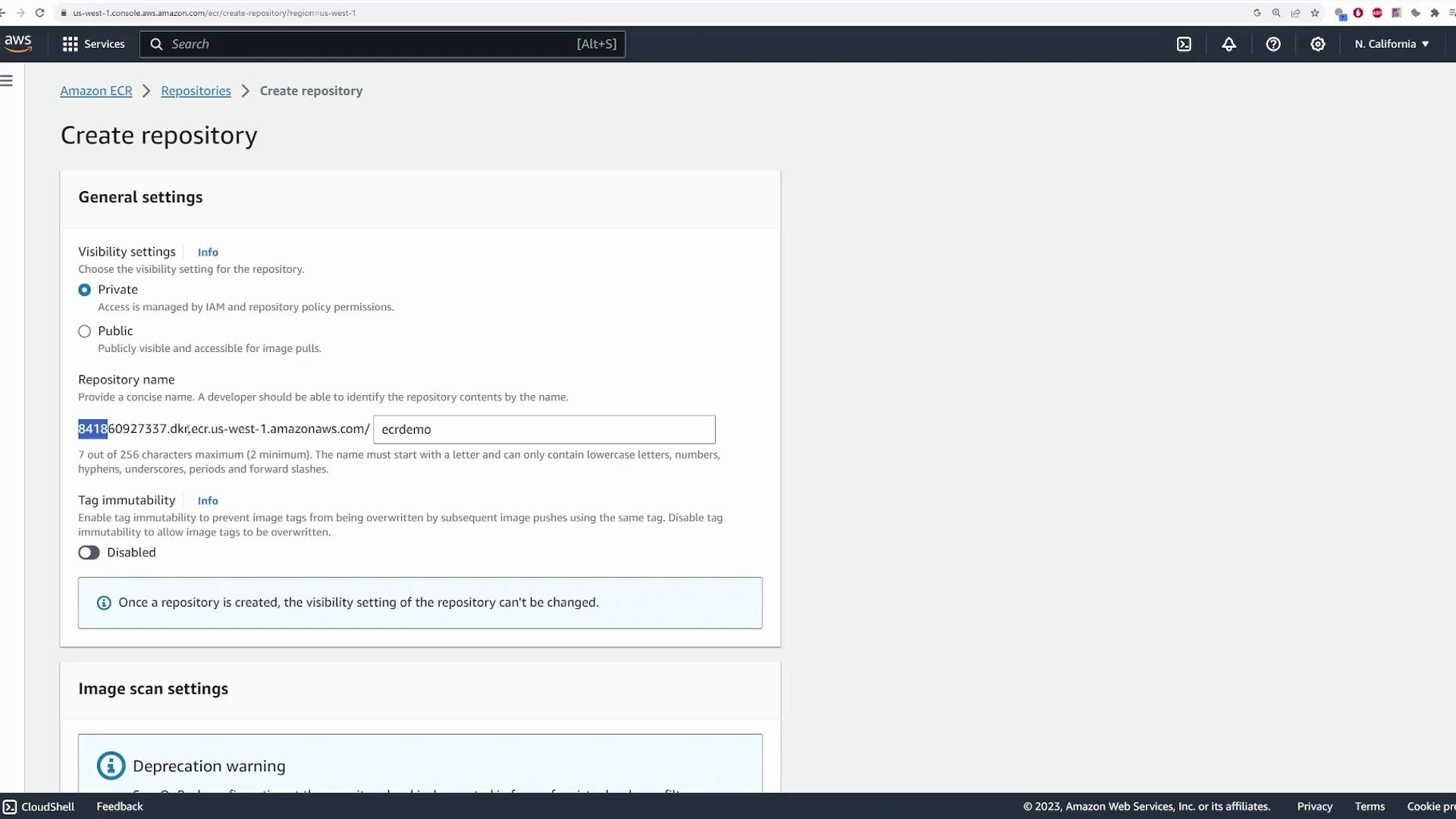Click the repository name input field

coord(544,429)
